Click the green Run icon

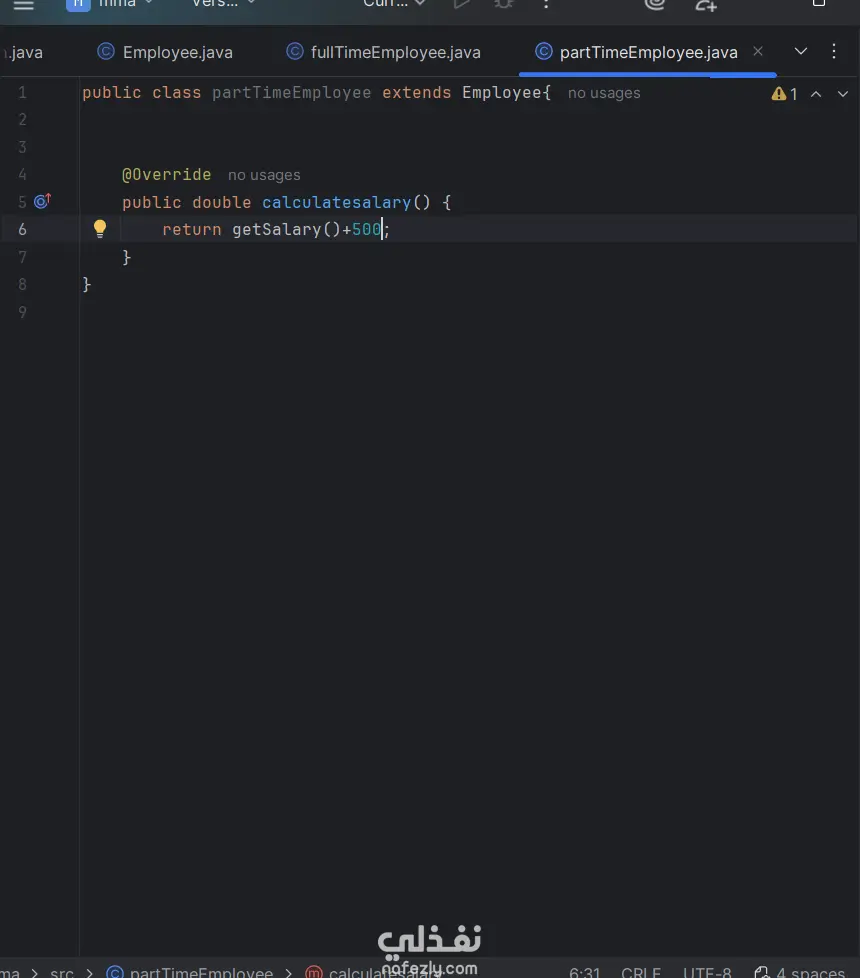pos(461,4)
